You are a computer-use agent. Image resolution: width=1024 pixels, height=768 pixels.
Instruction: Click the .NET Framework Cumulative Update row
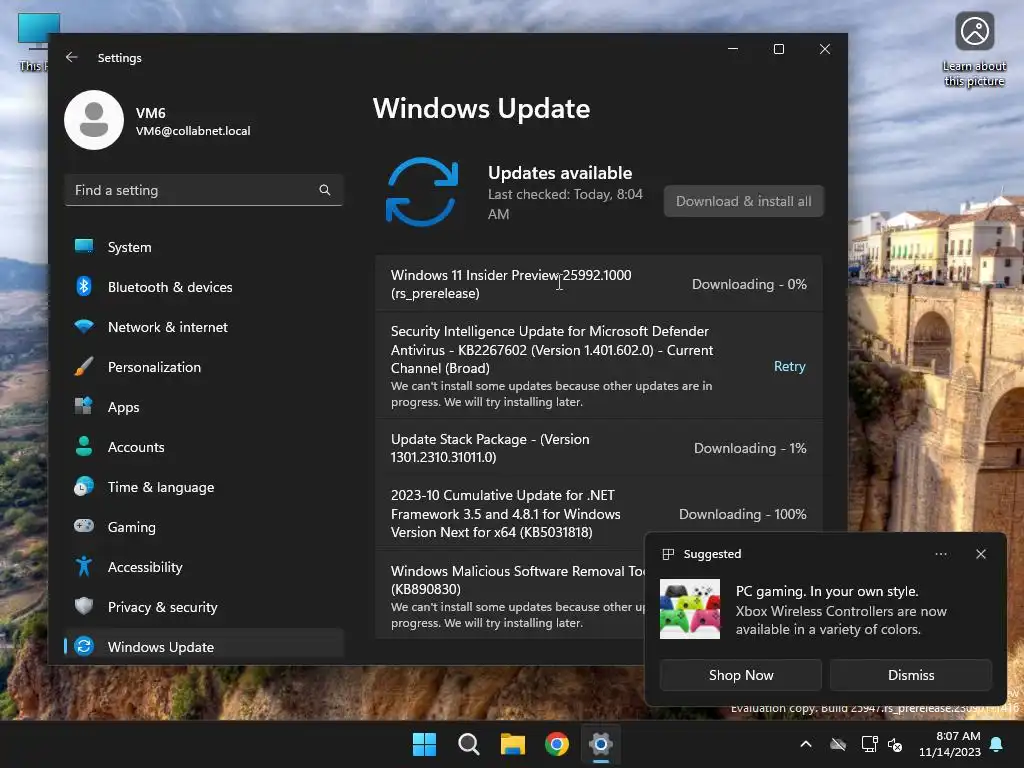point(599,513)
